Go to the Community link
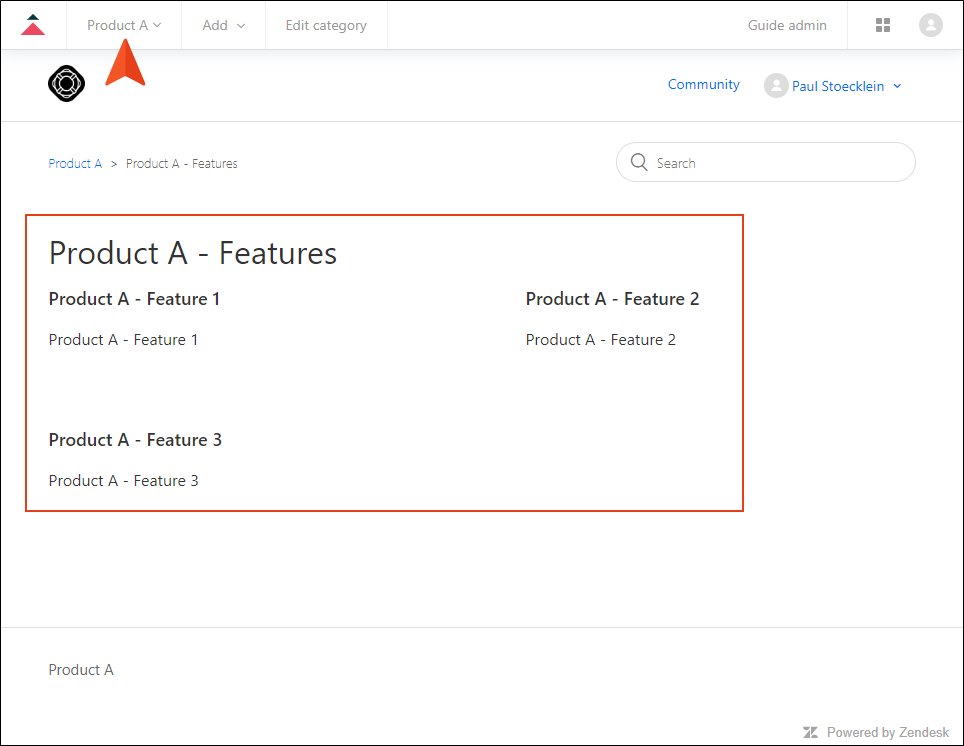This screenshot has width=964, height=746. point(703,84)
